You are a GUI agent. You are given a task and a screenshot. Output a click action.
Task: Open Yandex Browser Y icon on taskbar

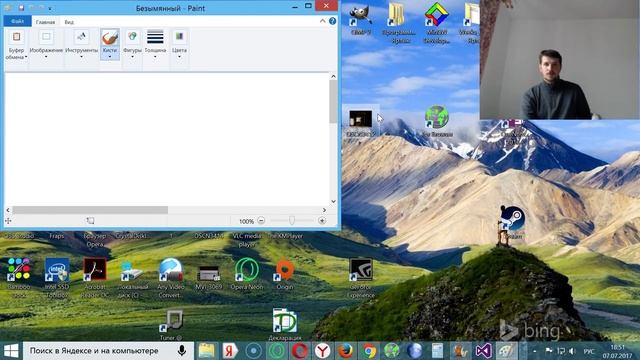322,351
